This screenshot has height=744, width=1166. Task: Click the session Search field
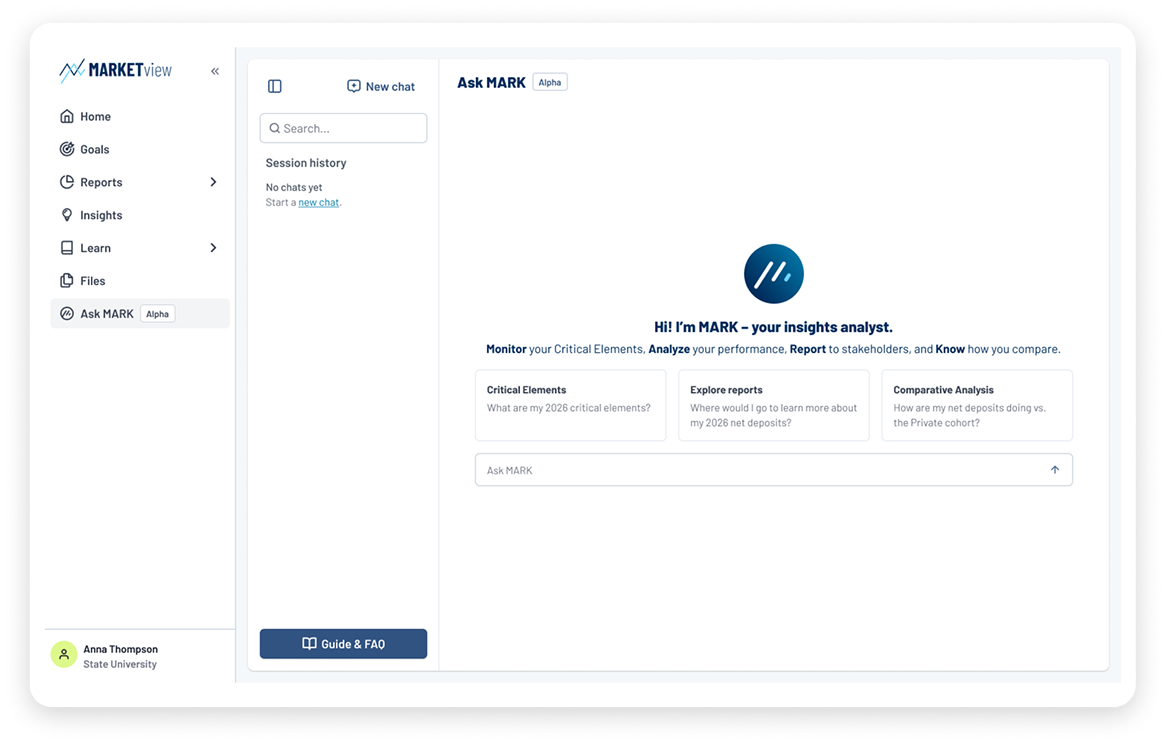pyautogui.click(x=344, y=128)
